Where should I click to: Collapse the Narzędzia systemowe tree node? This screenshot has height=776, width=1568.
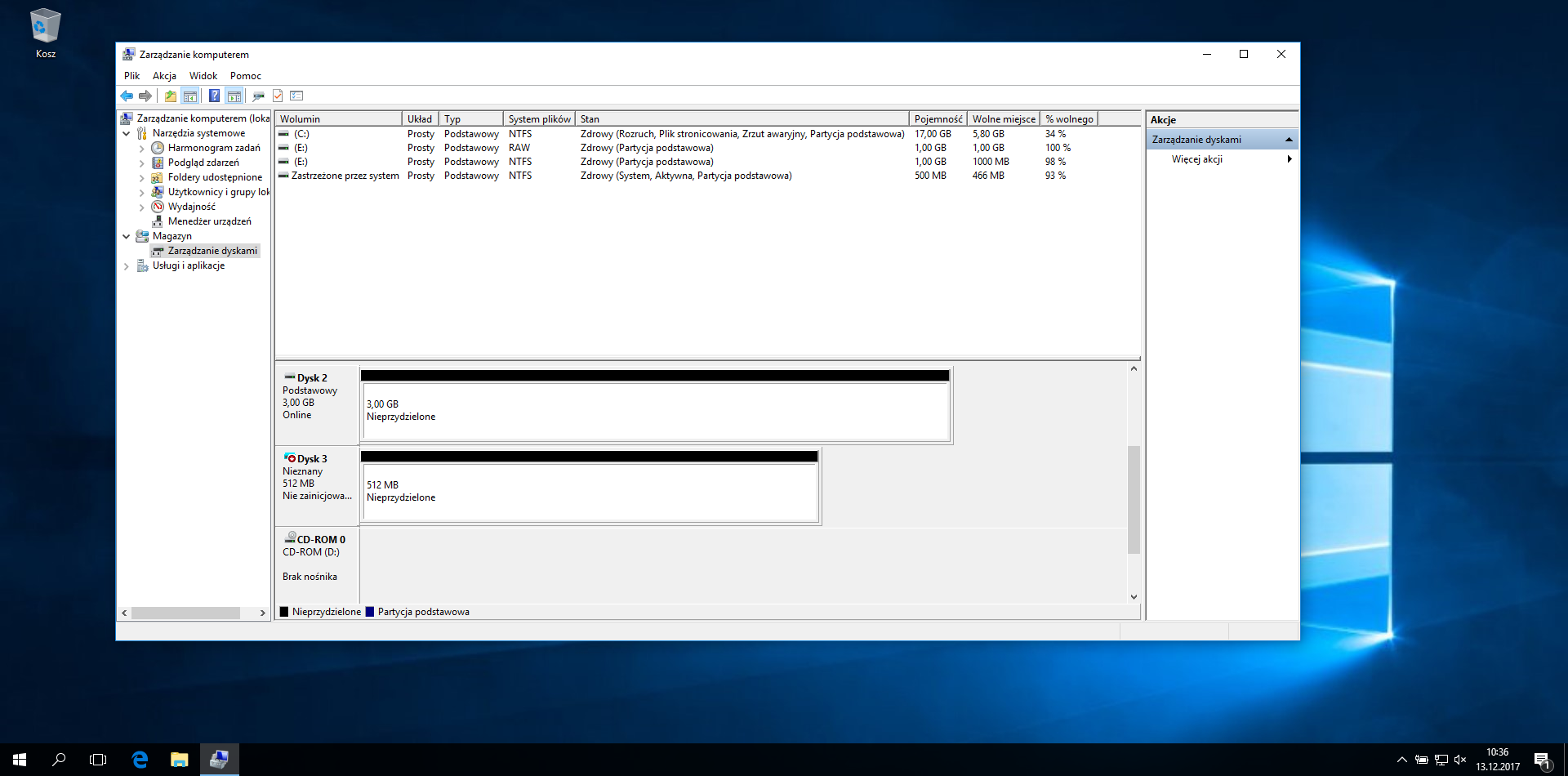pyautogui.click(x=127, y=133)
